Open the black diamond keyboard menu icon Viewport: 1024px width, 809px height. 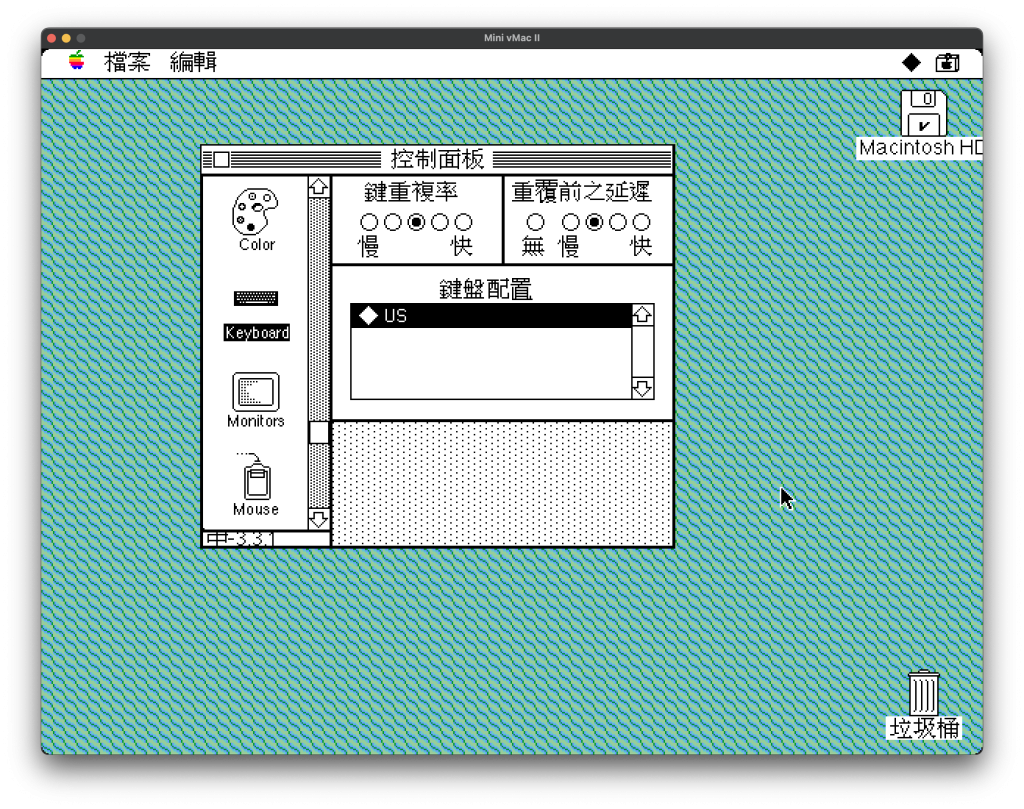click(911, 63)
